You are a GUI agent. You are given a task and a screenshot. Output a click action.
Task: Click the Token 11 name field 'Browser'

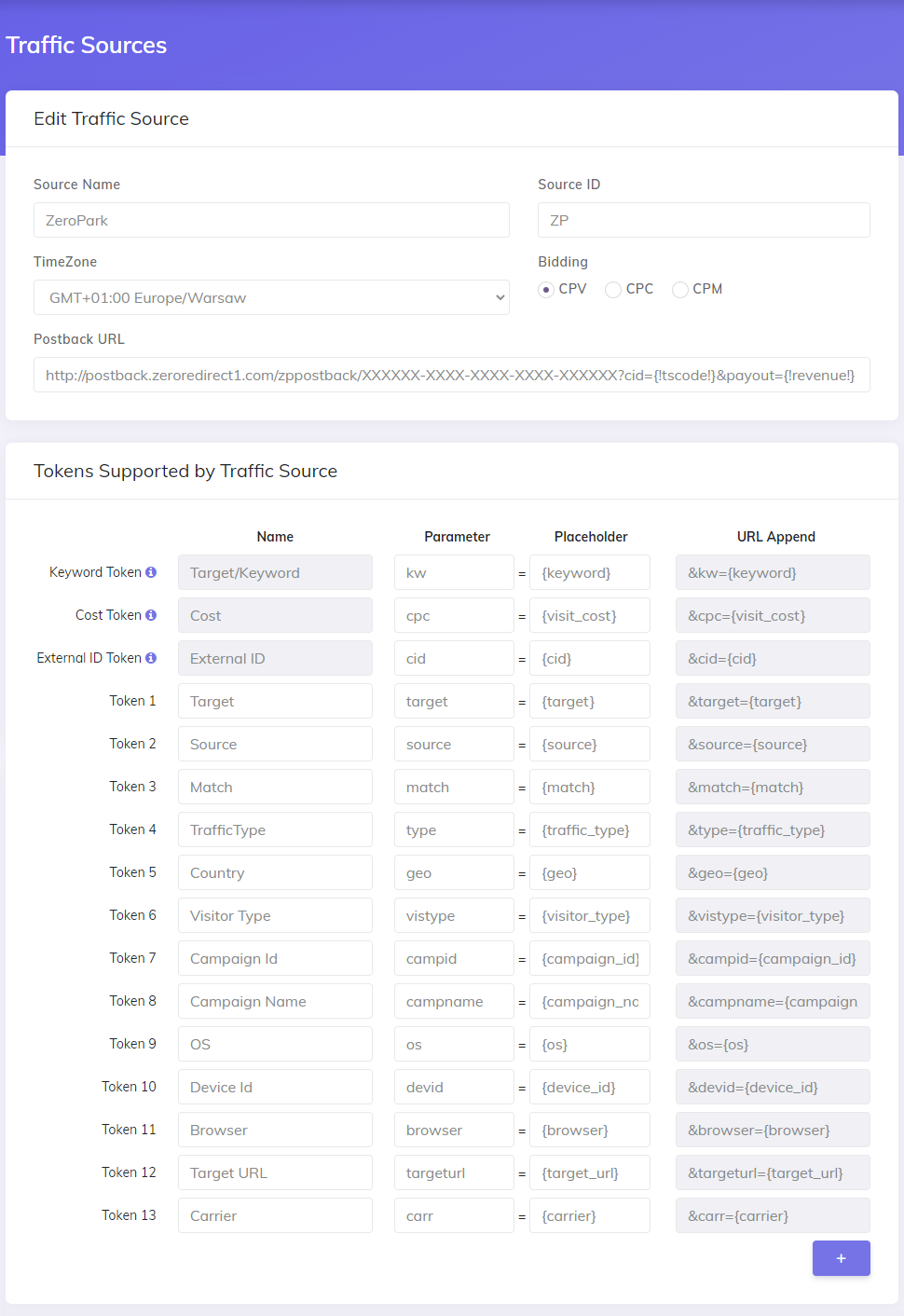click(275, 1130)
